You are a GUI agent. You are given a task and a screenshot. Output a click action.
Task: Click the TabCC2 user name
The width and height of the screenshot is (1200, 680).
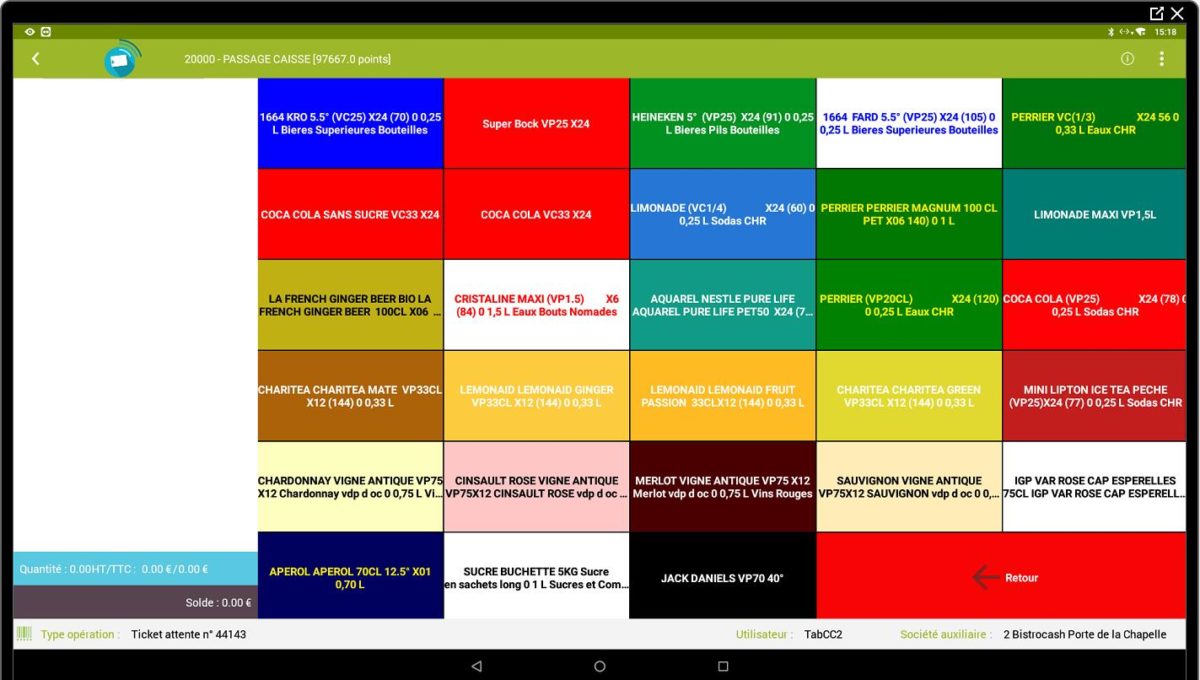[x=823, y=634]
